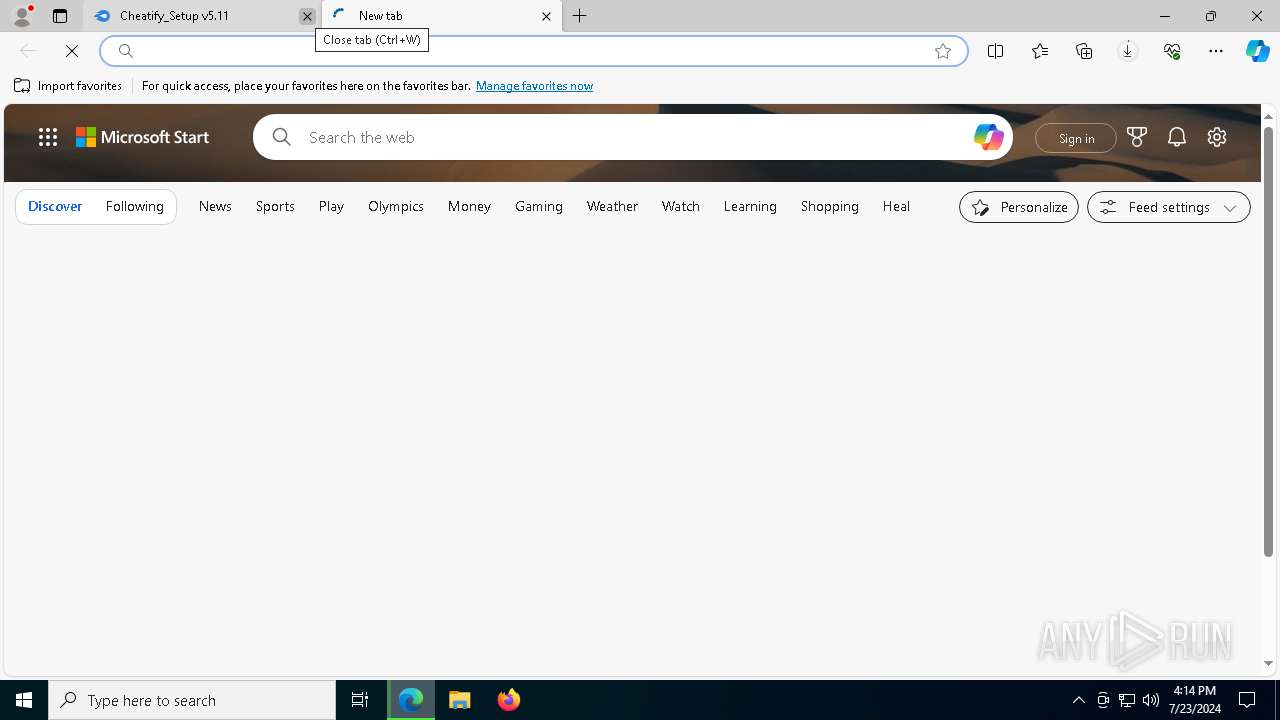Open the Copilot sidebar
Screen dimensions: 1280x720
pos(1258,51)
